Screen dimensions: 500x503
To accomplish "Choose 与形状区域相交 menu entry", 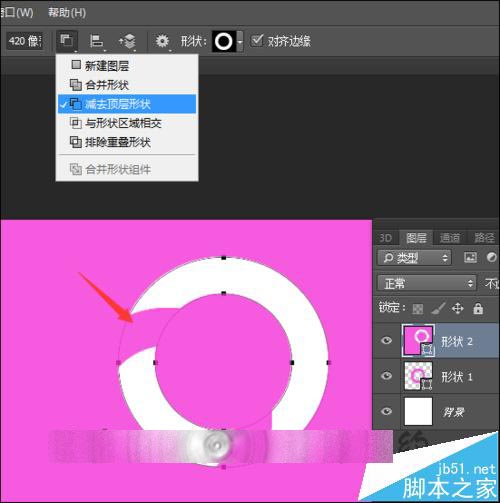I will [127, 123].
